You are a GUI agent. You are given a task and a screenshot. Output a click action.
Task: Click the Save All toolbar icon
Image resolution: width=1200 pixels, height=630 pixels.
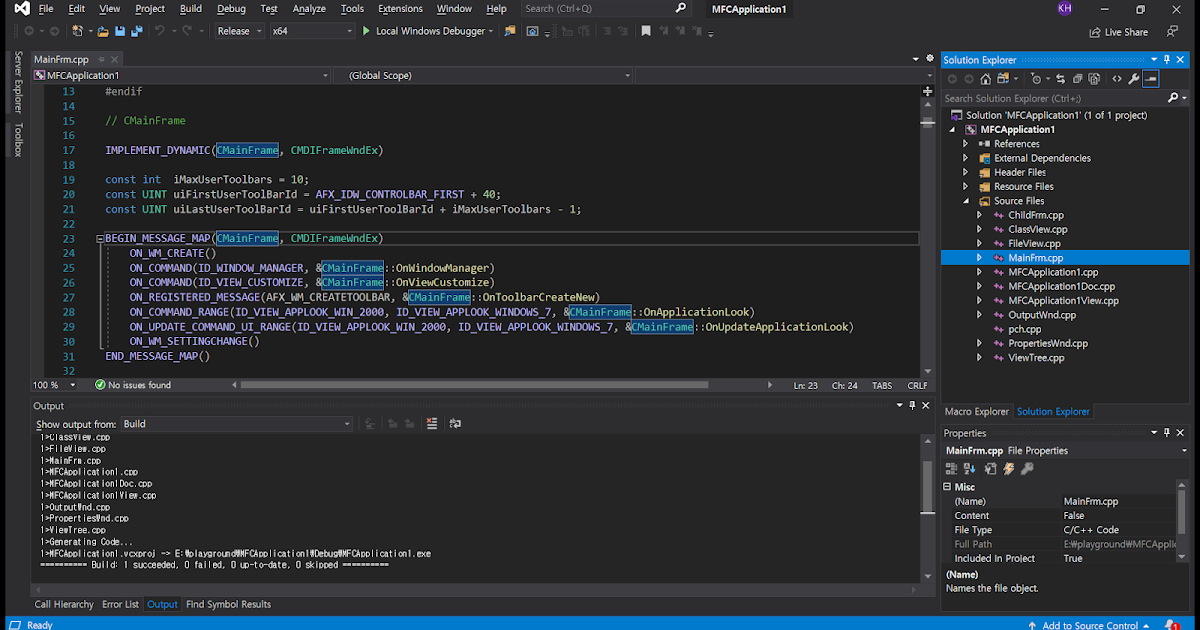coord(135,31)
